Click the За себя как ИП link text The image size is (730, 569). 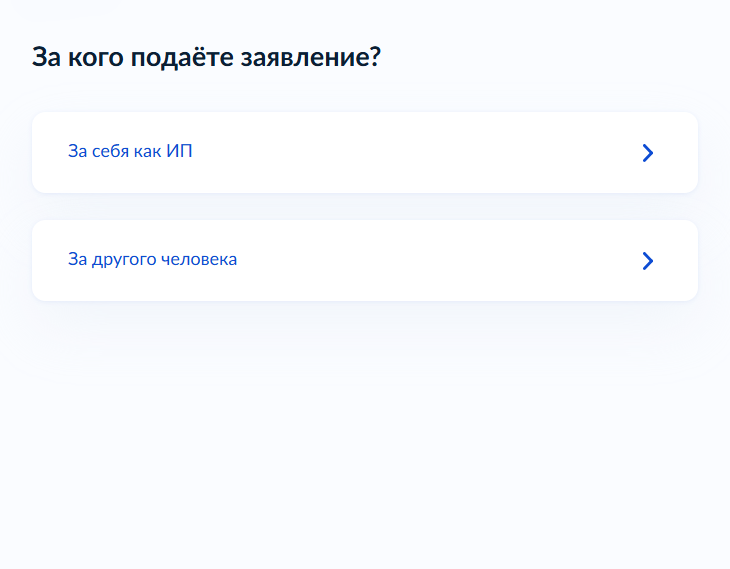[130, 151]
